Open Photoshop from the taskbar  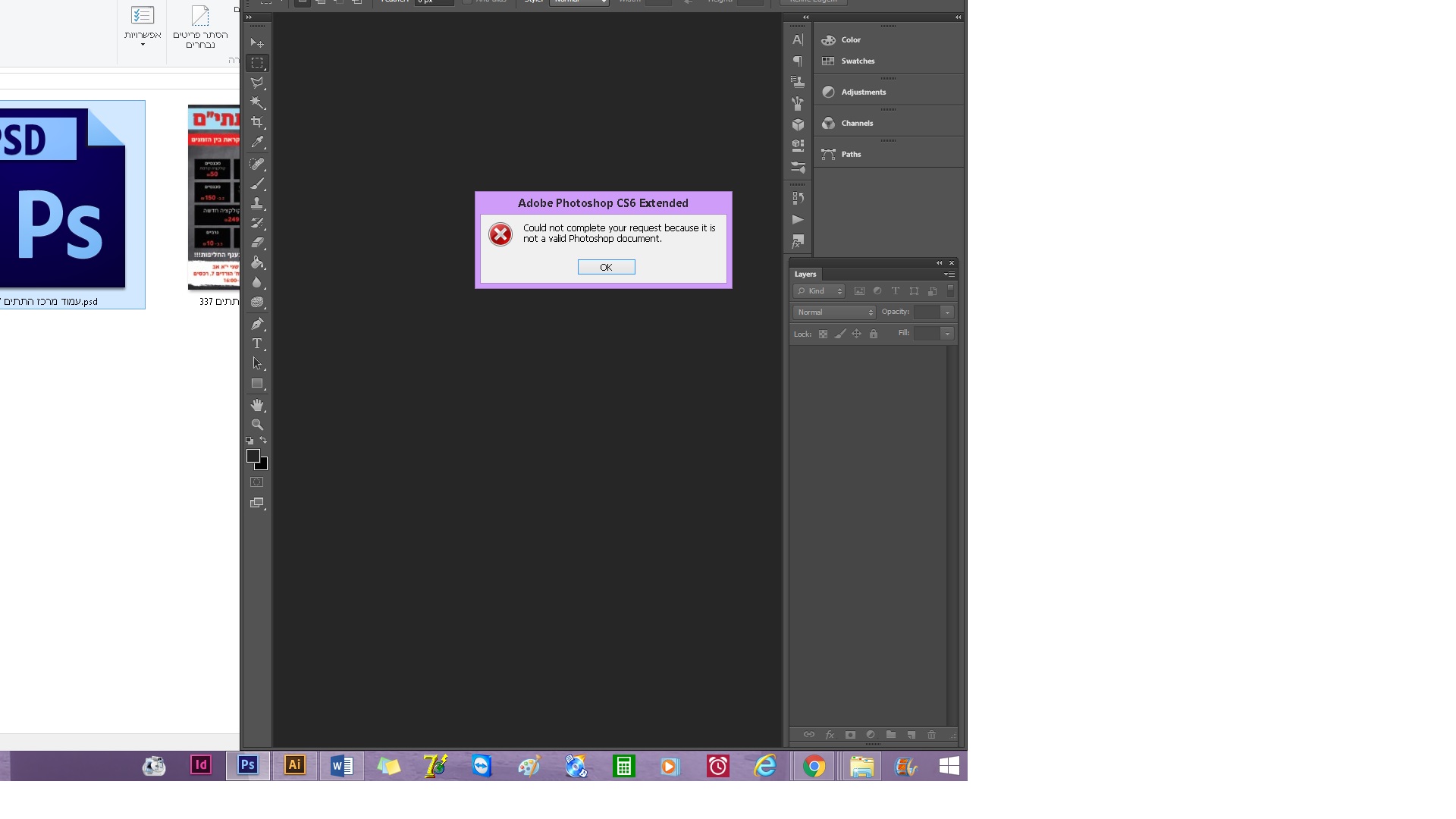[247, 765]
